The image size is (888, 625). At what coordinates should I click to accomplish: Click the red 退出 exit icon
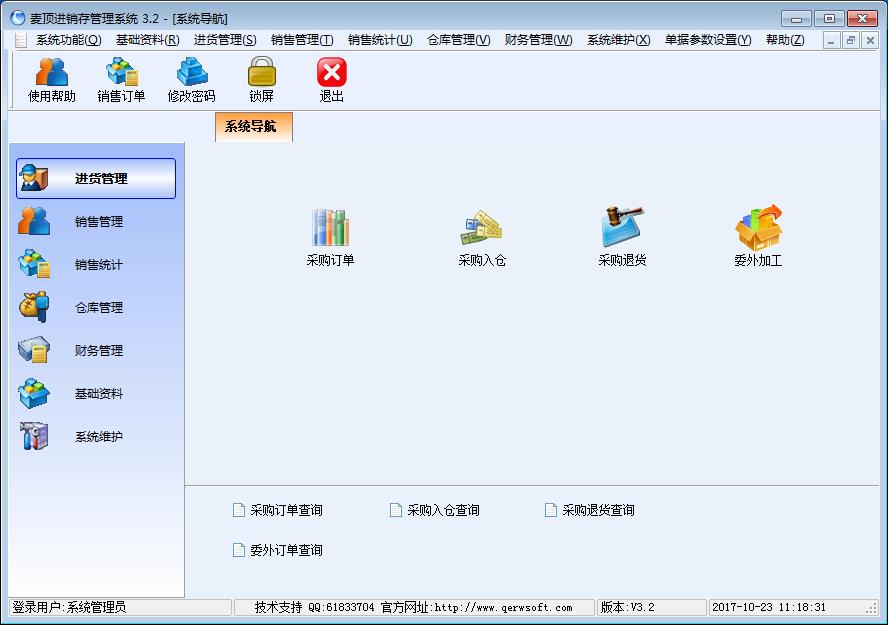(331, 80)
